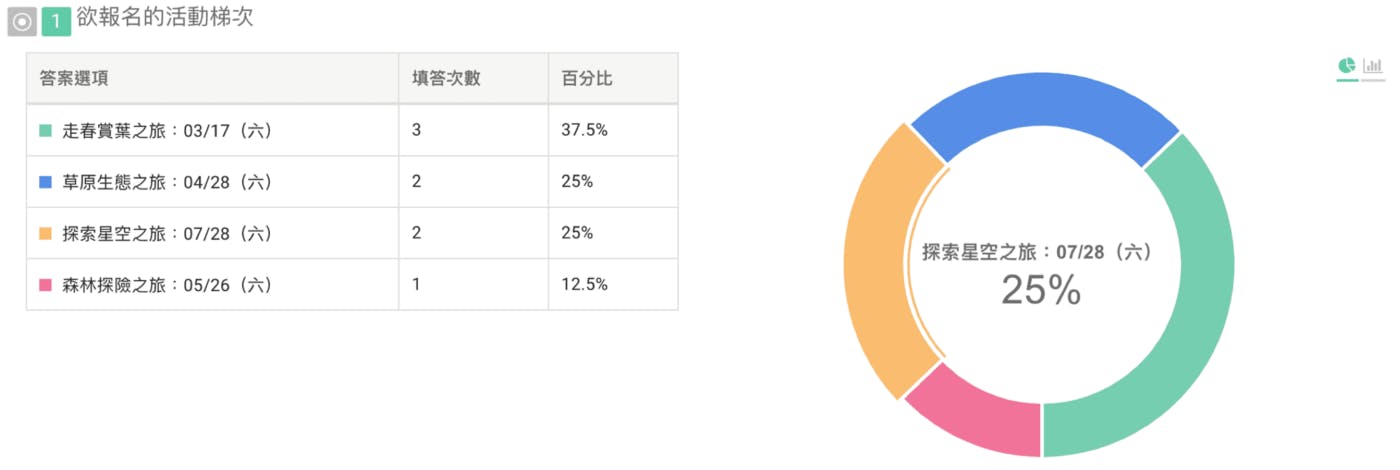Switch to pie chart view
The width and height of the screenshot is (1400, 470).
(1347, 66)
